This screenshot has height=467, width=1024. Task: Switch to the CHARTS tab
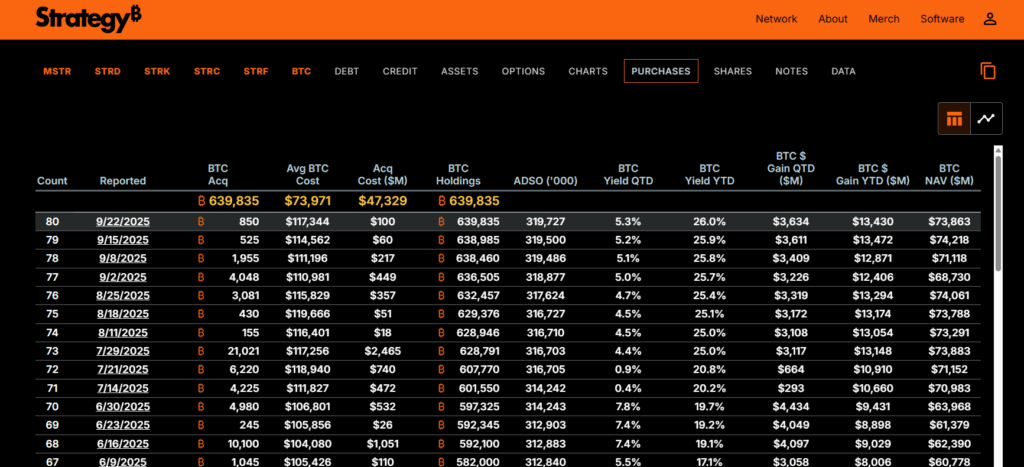(x=588, y=71)
